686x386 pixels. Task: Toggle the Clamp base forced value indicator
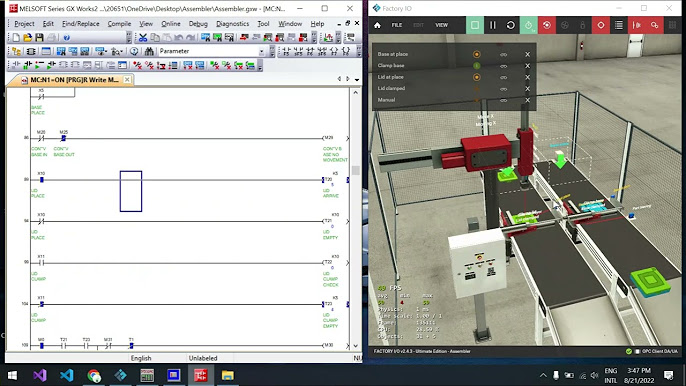(x=476, y=66)
